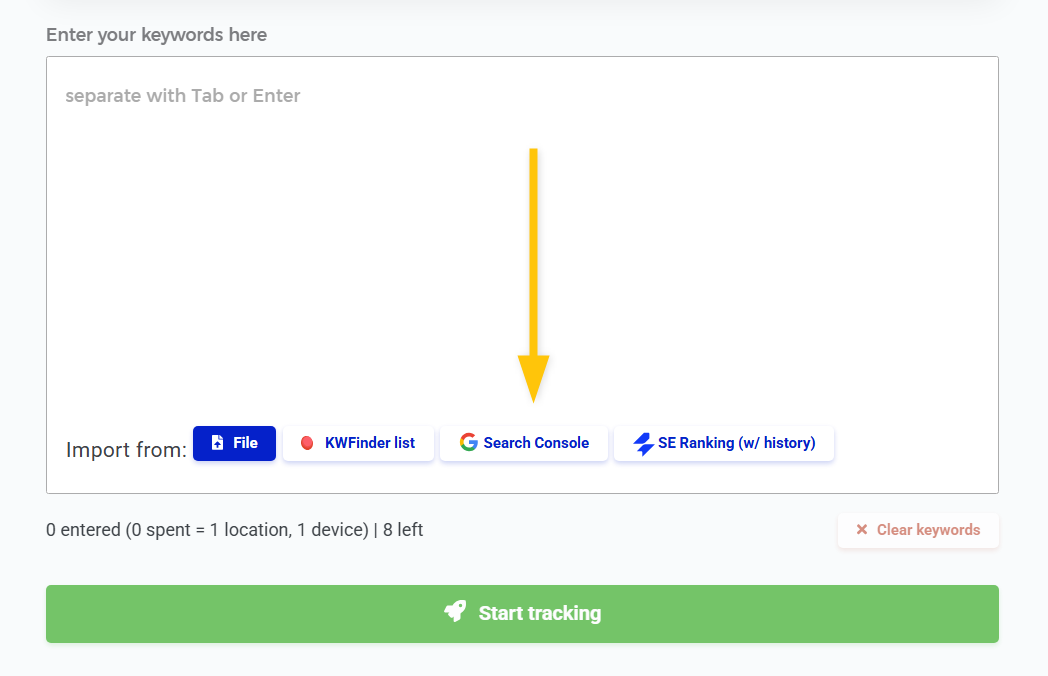The height and width of the screenshot is (676, 1048).
Task: Import keywords from File
Action: 235,443
